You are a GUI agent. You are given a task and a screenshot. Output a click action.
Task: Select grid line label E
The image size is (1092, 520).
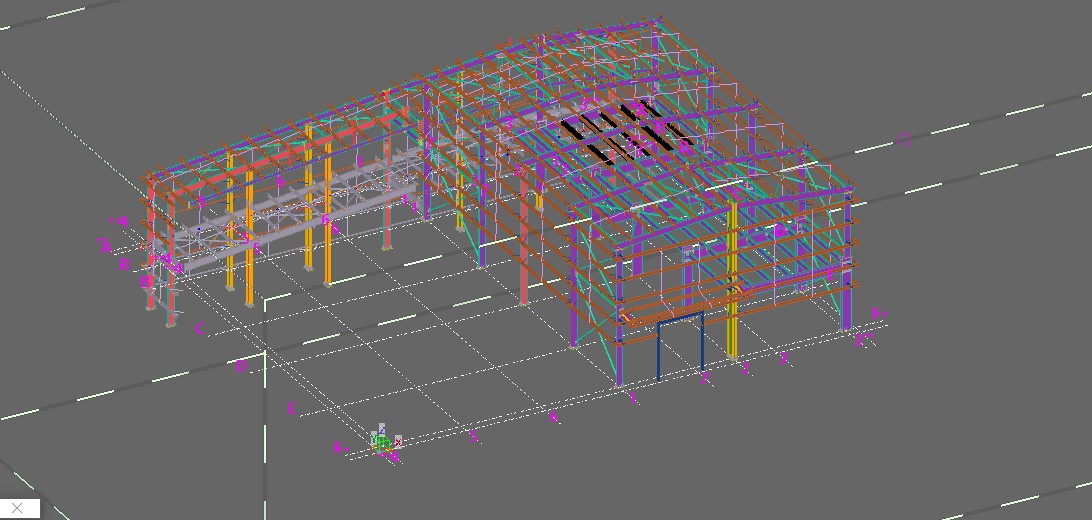click(291, 408)
